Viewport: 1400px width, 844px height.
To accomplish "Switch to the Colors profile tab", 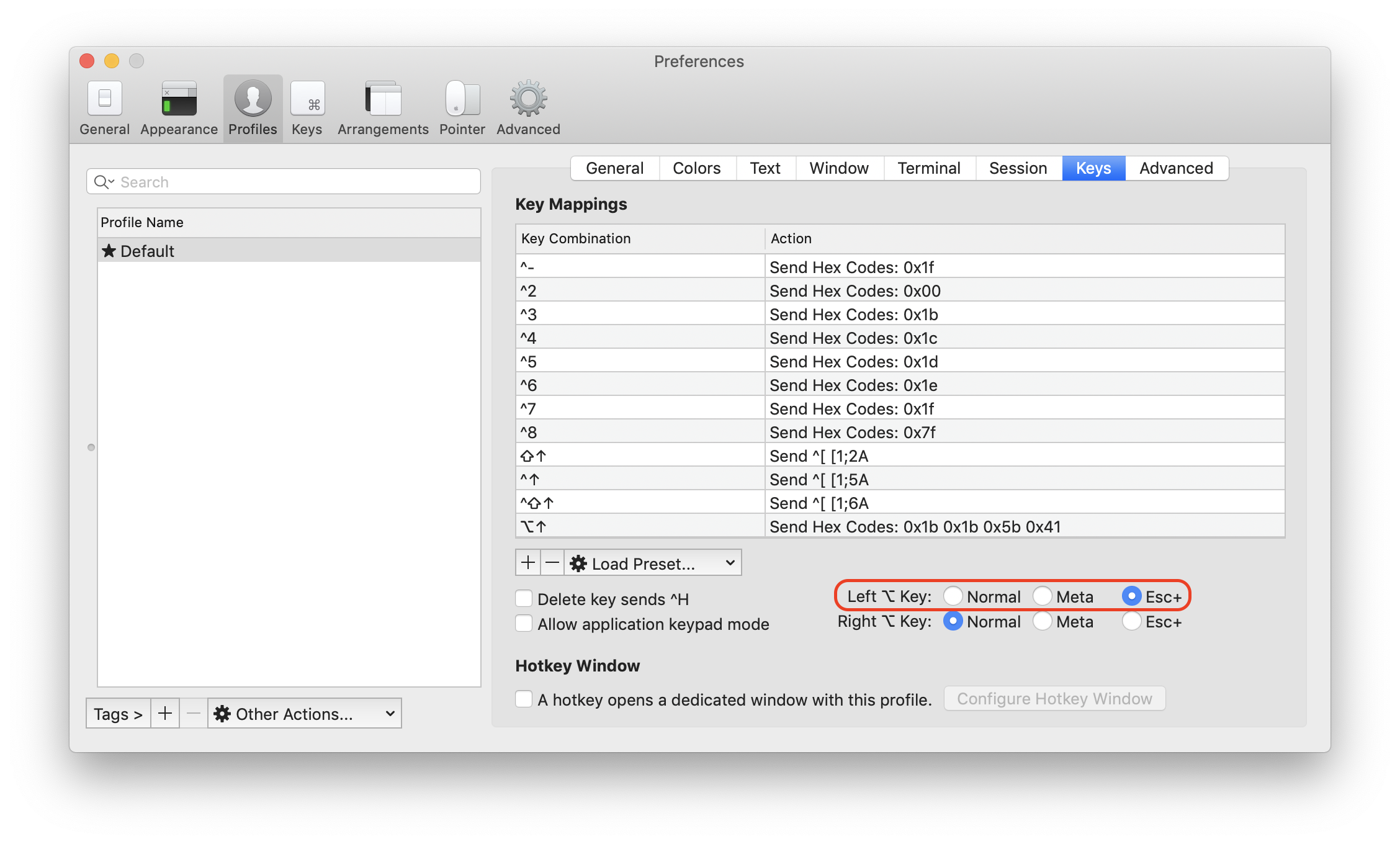I will (696, 168).
